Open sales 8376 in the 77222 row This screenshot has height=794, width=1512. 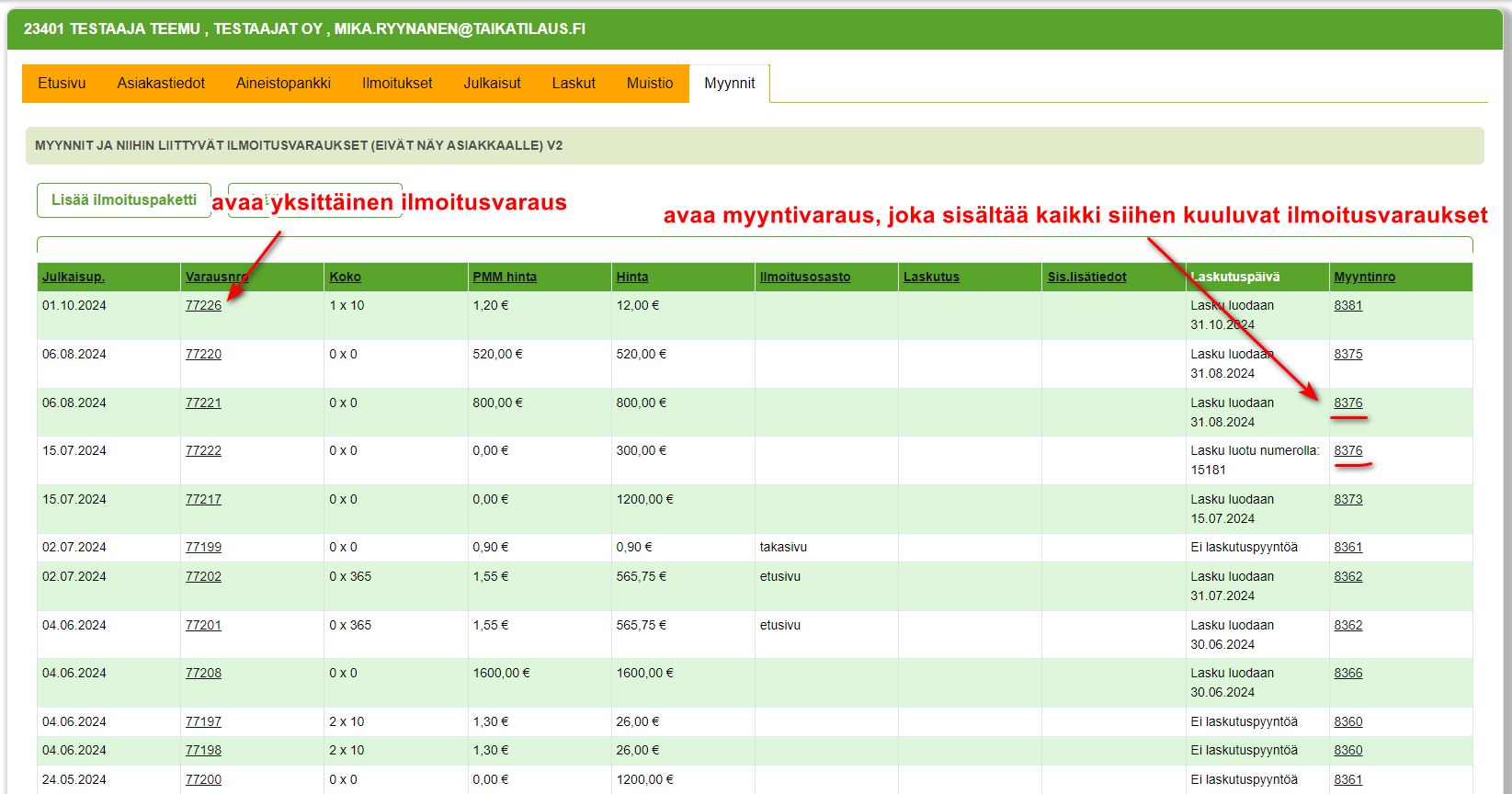click(x=1348, y=450)
